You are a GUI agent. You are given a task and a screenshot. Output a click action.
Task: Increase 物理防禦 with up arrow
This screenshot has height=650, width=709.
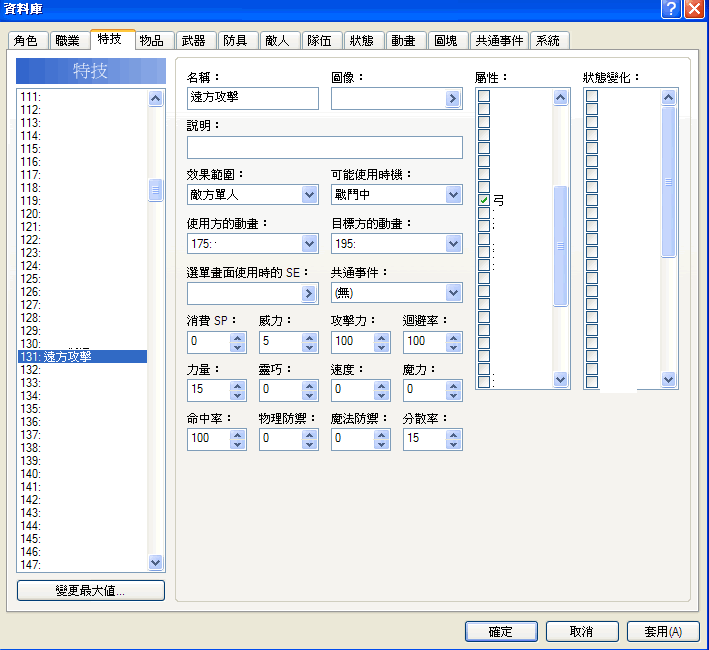pos(310,434)
